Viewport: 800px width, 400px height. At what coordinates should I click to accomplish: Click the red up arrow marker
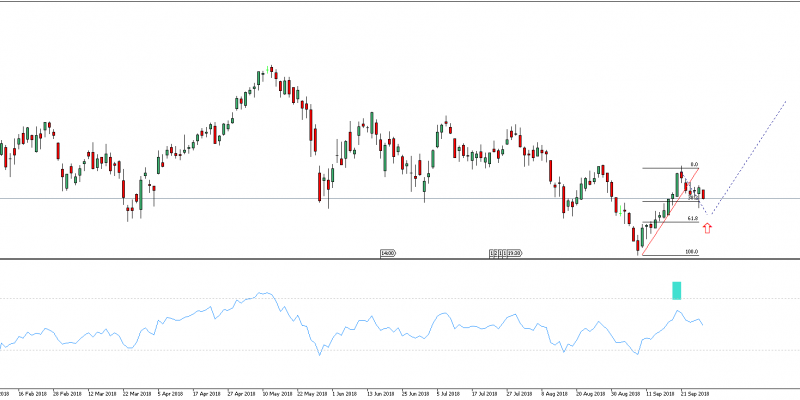pos(708,228)
